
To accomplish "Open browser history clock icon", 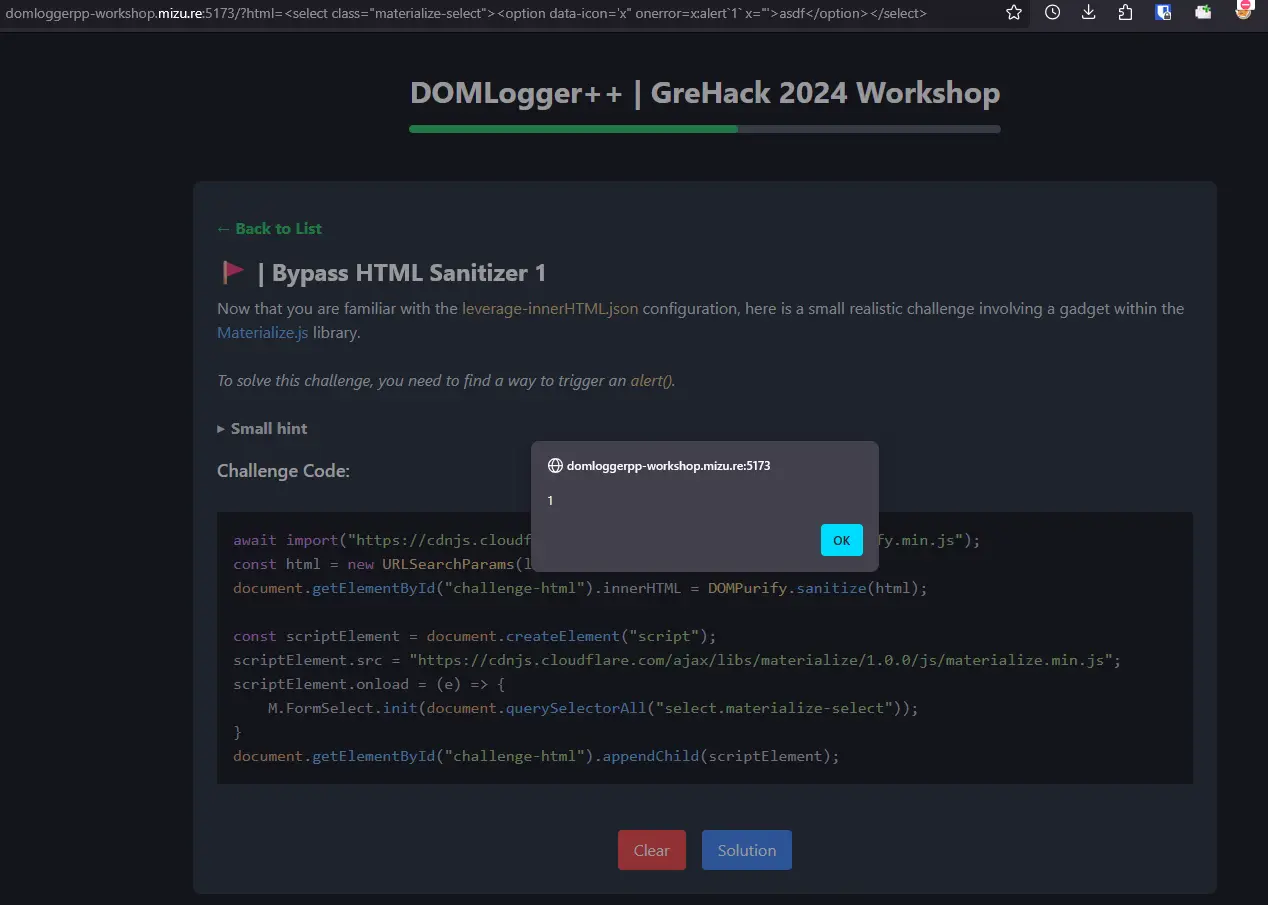I will pos(1052,13).
